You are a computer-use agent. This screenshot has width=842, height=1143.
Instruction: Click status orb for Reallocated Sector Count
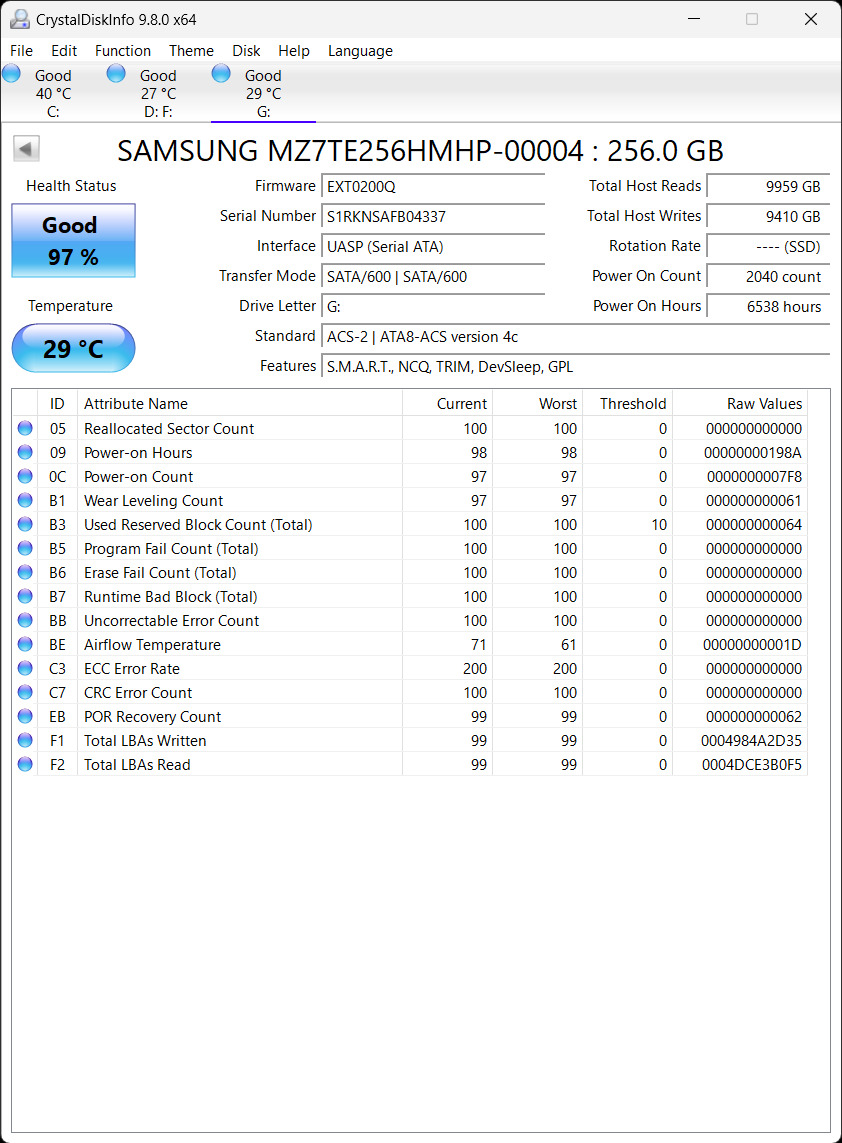(x=26, y=428)
